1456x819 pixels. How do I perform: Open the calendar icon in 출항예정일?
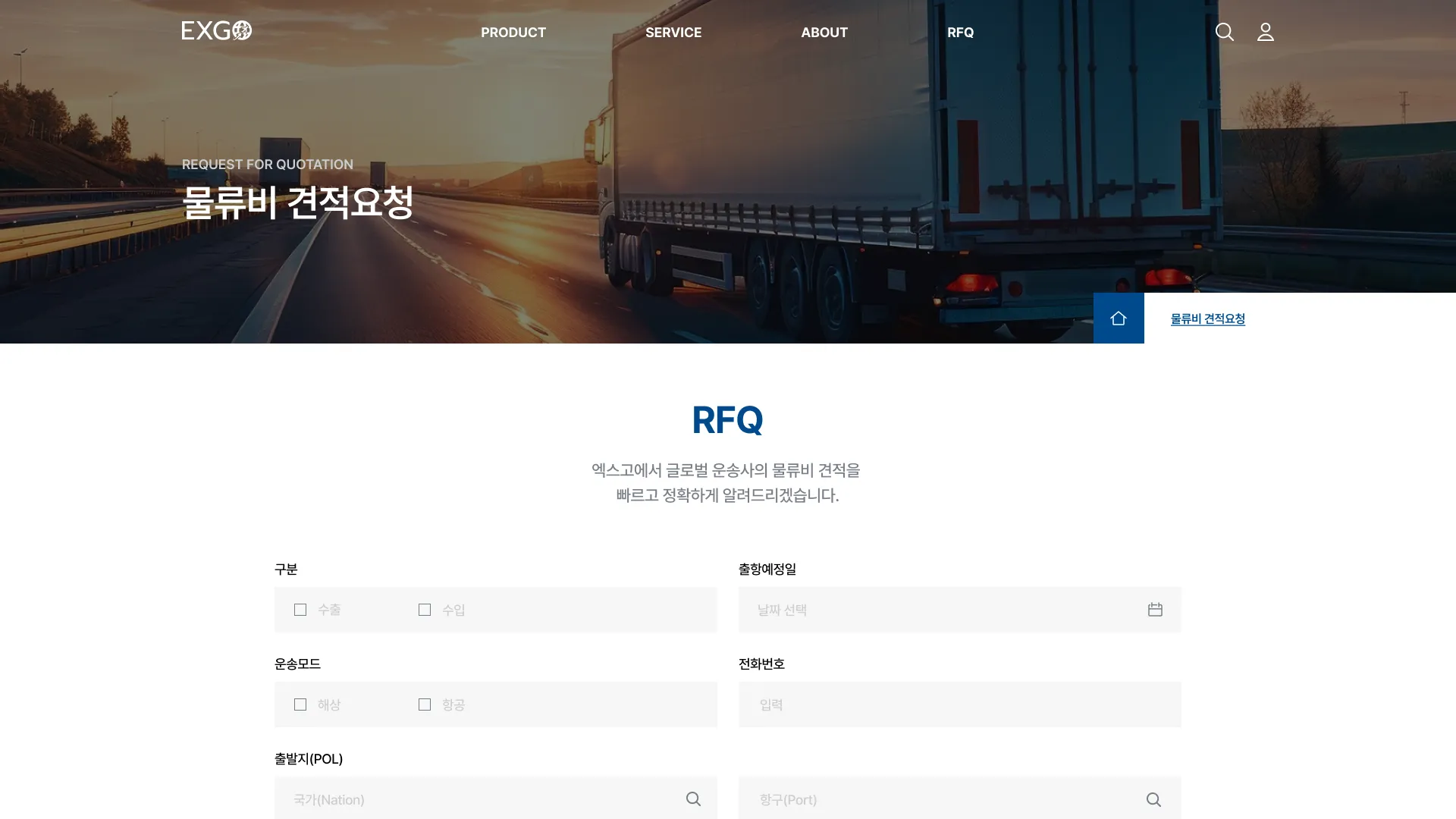[1155, 610]
